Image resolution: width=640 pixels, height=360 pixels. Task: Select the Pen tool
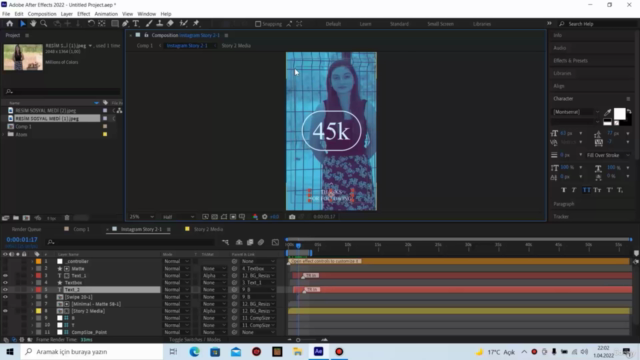pos(125,24)
